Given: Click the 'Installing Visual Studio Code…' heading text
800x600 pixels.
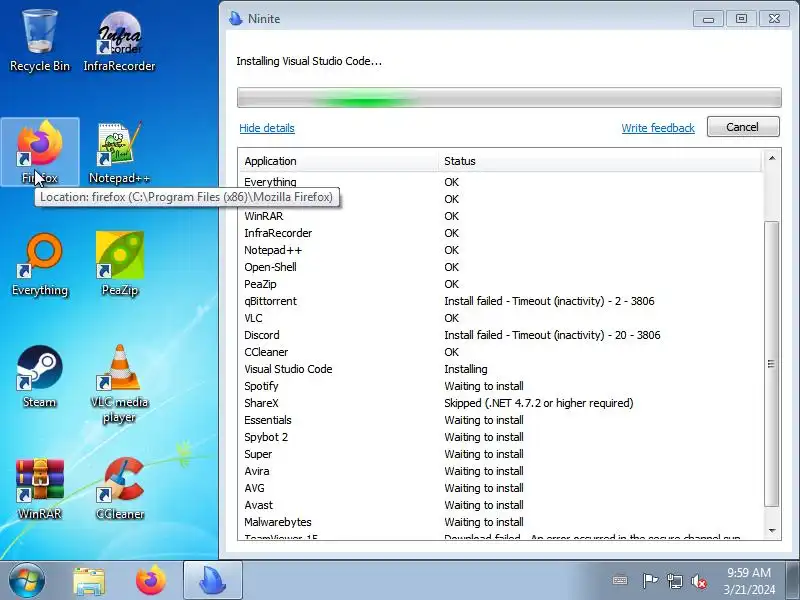Looking at the screenshot, I should [309, 61].
